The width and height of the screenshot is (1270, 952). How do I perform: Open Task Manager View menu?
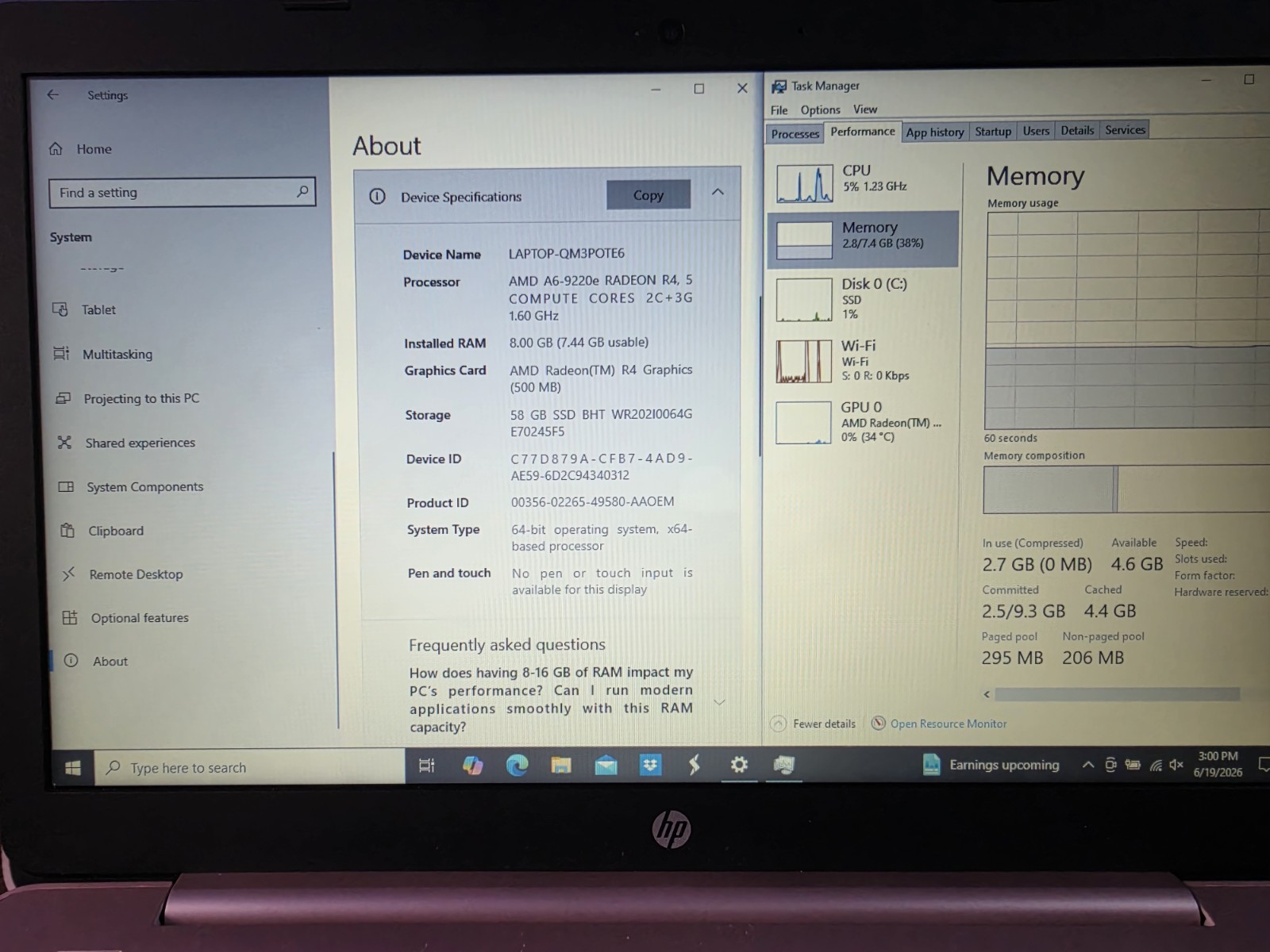point(865,109)
